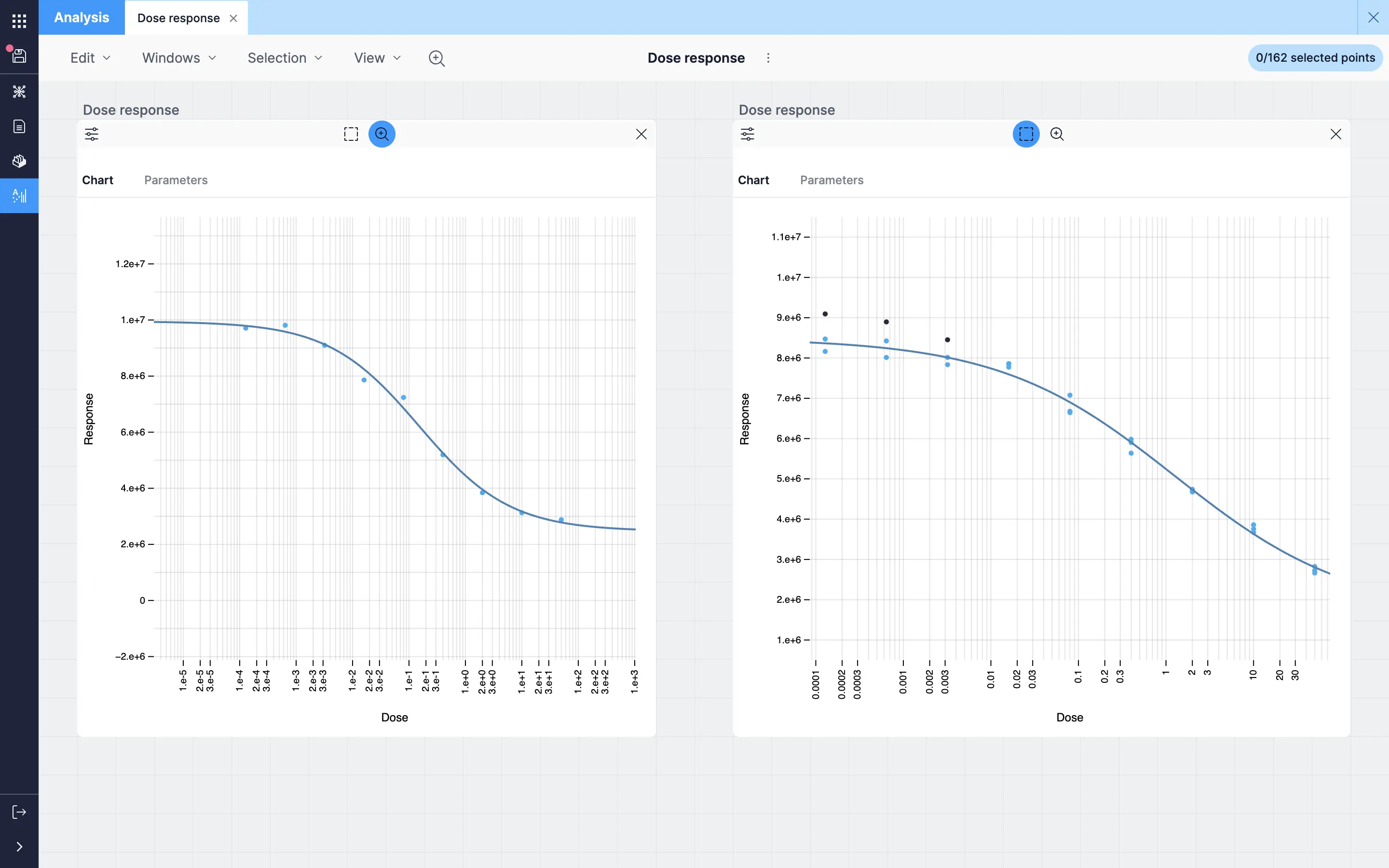This screenshot has height=868, width=1389.
Task: Click the filter/settings sliders icon left panel
Action: 91,134
